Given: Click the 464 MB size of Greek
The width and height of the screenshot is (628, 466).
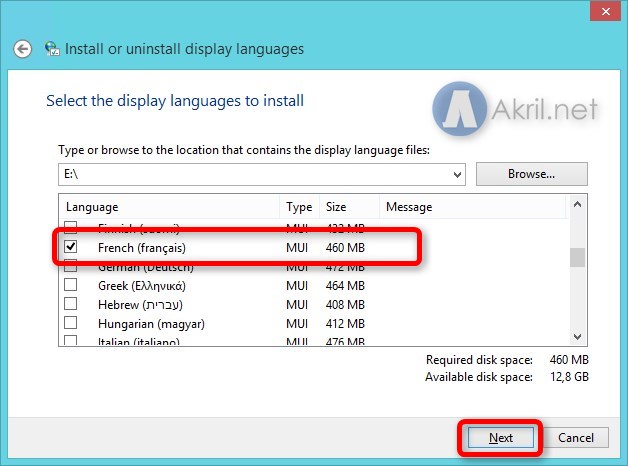Looking at the screenshot, I should [x=345, y=286].
